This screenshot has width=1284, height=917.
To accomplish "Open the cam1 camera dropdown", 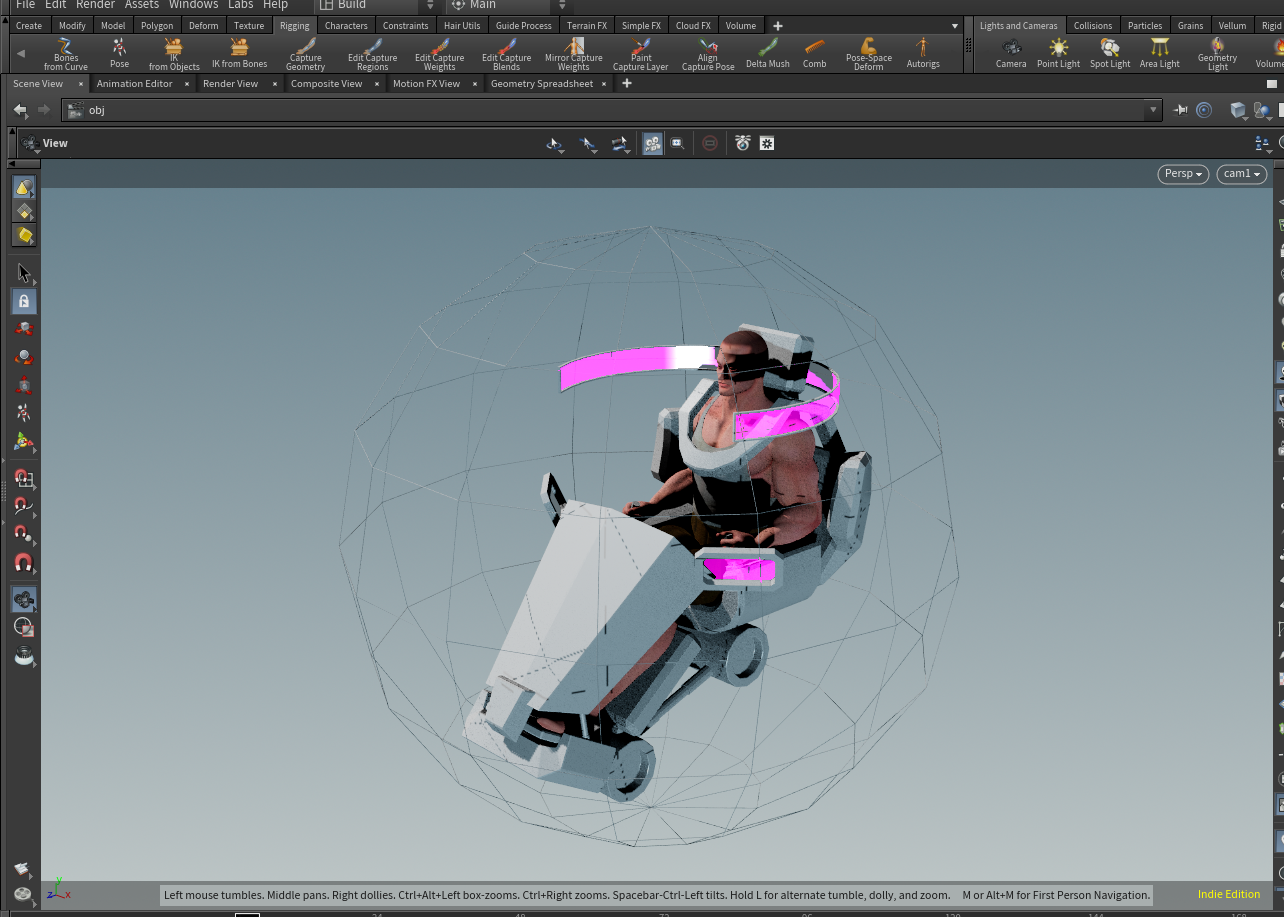I will tap(1241, 174).
